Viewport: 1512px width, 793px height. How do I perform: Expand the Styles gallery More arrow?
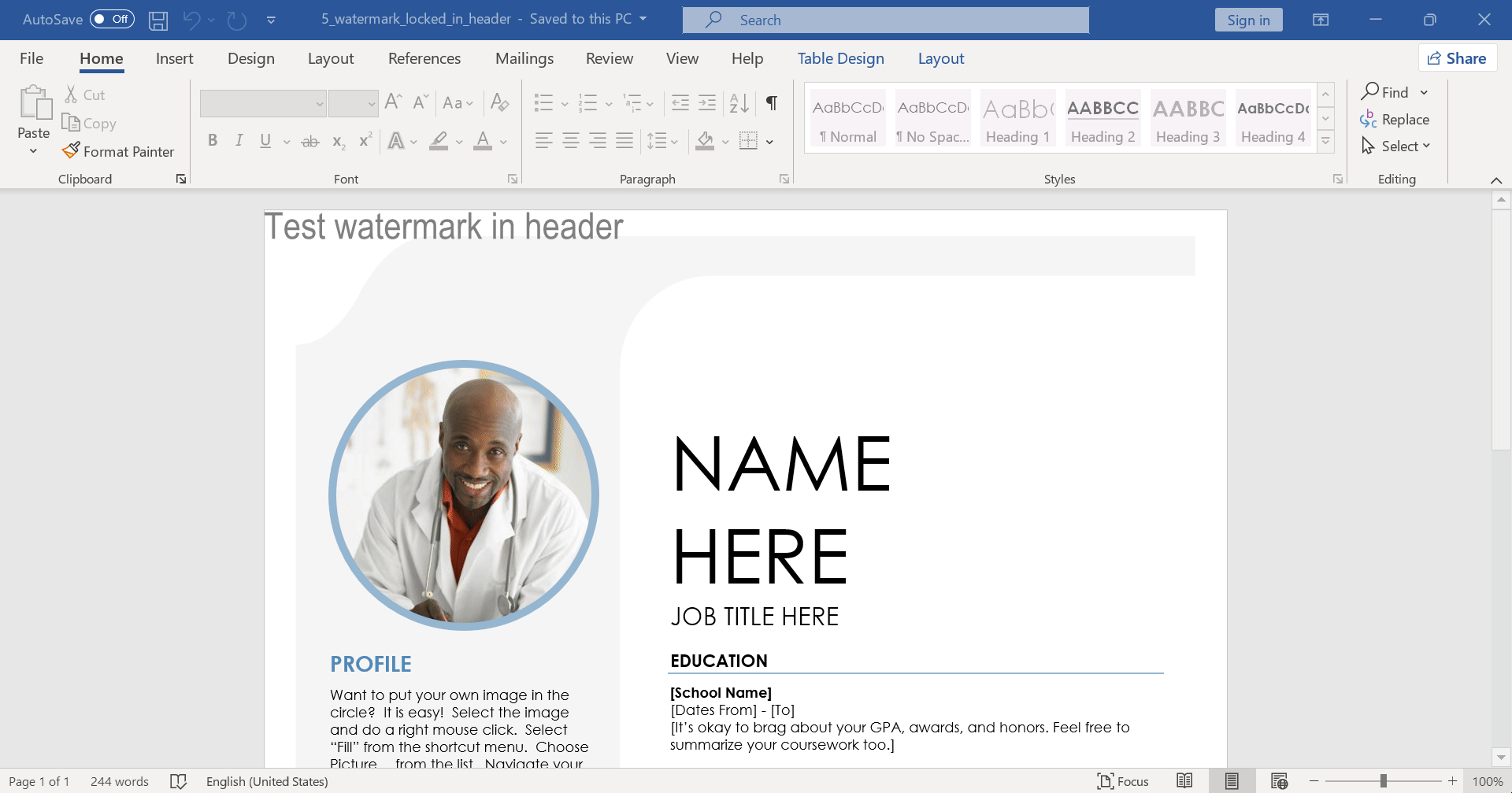1326,142
